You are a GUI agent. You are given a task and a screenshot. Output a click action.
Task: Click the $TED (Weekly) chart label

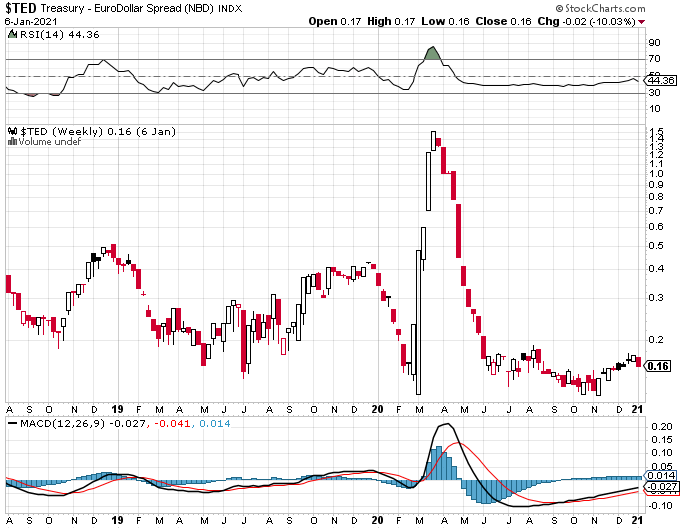(x=59, y=131)
